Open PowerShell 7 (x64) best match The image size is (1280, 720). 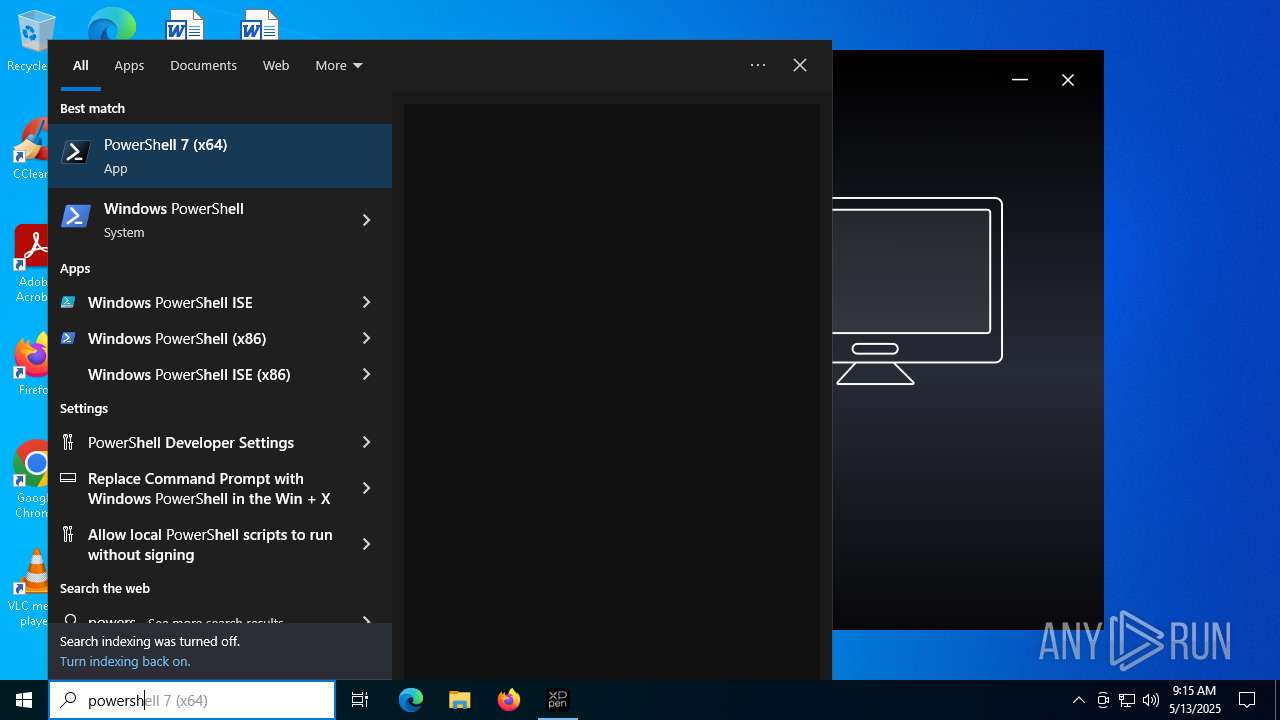(220, 156)
